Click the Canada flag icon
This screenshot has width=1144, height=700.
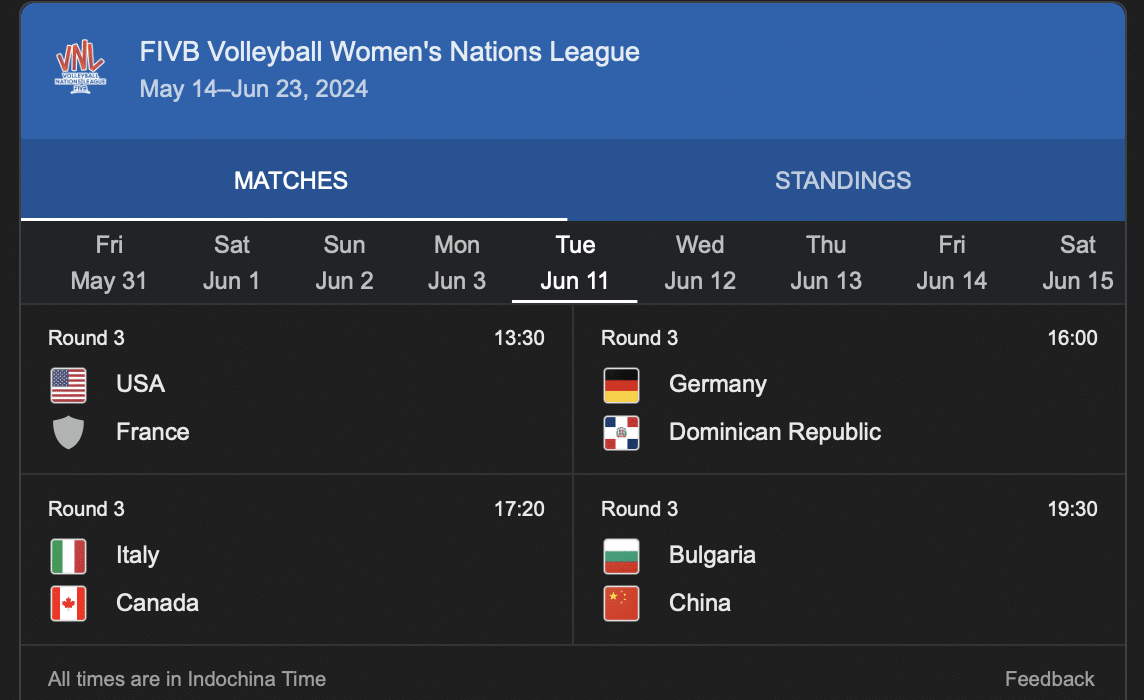click(x=68, y=604)
